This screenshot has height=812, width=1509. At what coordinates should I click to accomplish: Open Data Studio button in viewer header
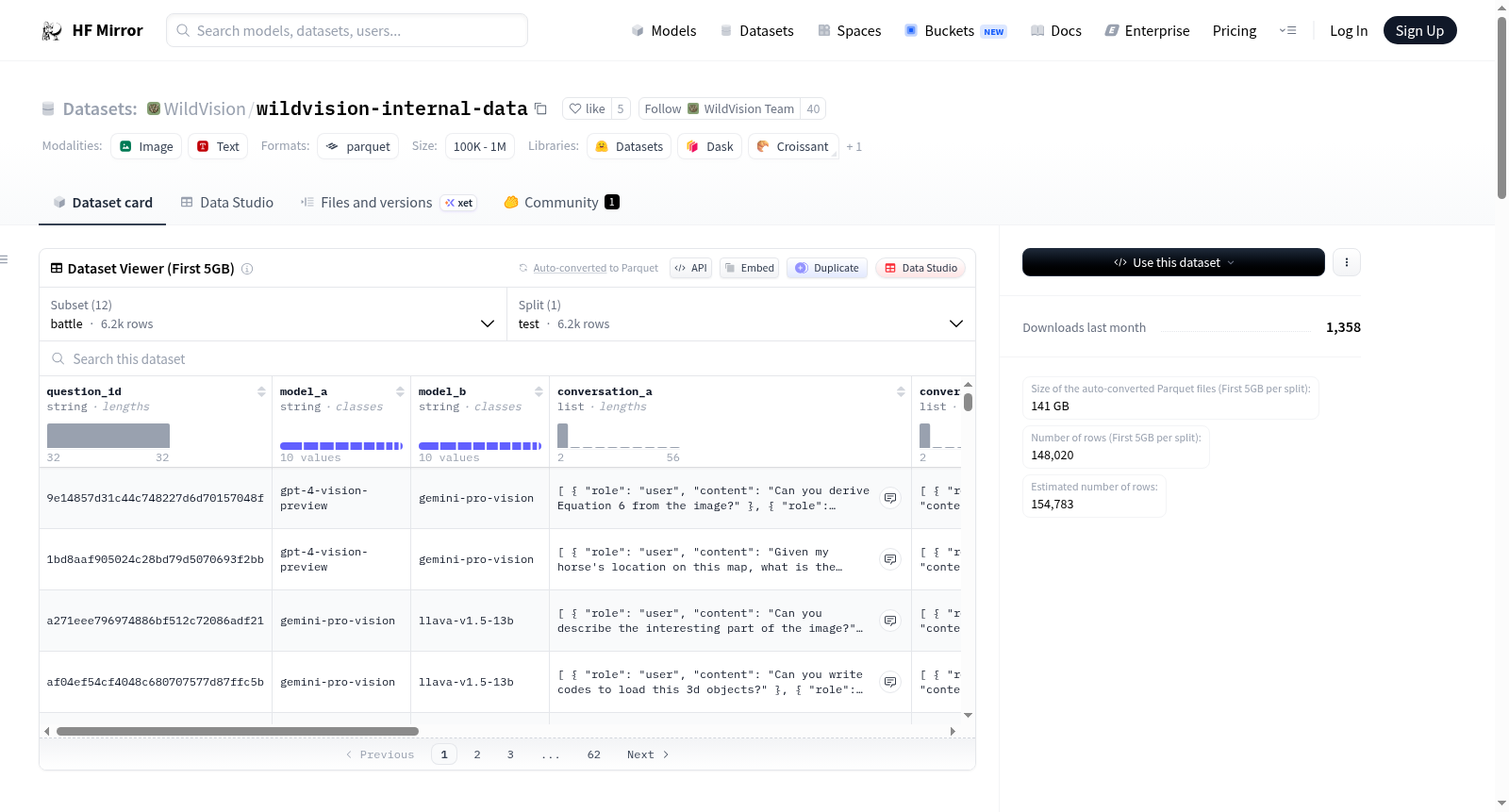coord(920,268)
